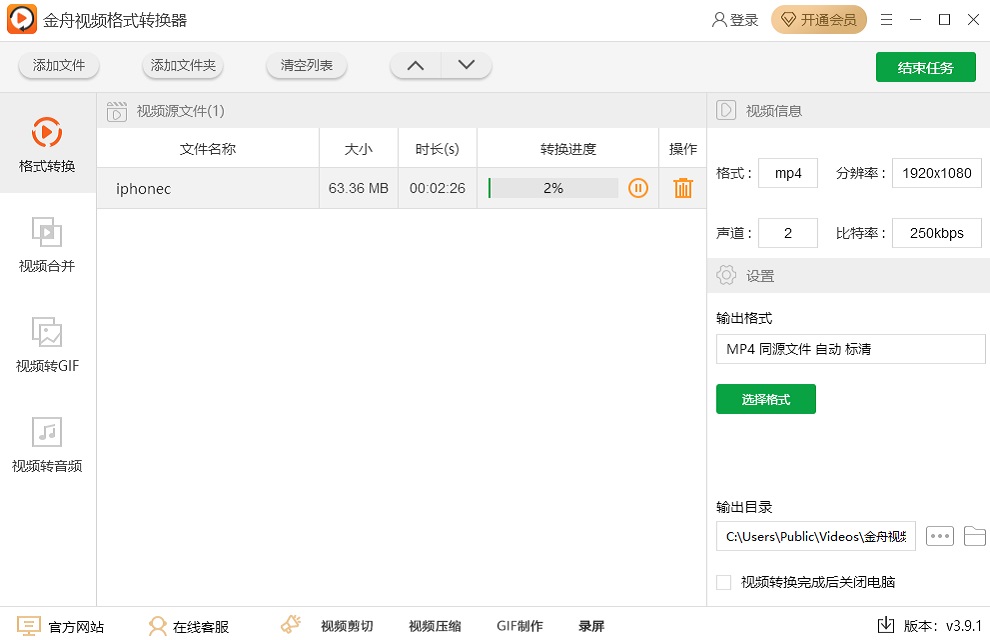Screen dimensions: 990x640
Task: Open 视频转音频 conversion
Action: point(47,443)
